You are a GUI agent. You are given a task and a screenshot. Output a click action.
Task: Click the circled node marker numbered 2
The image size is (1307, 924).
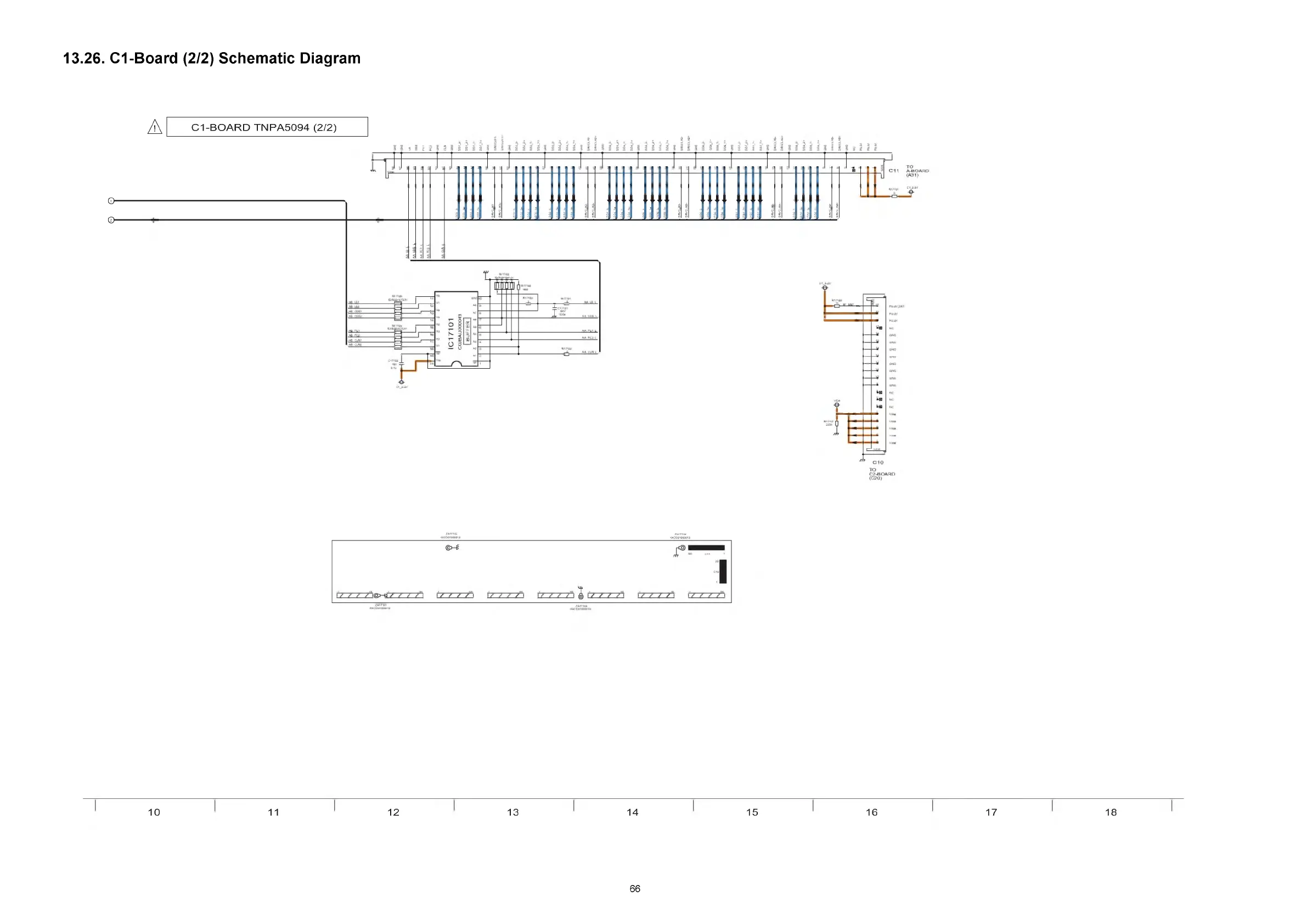(111, 220)
